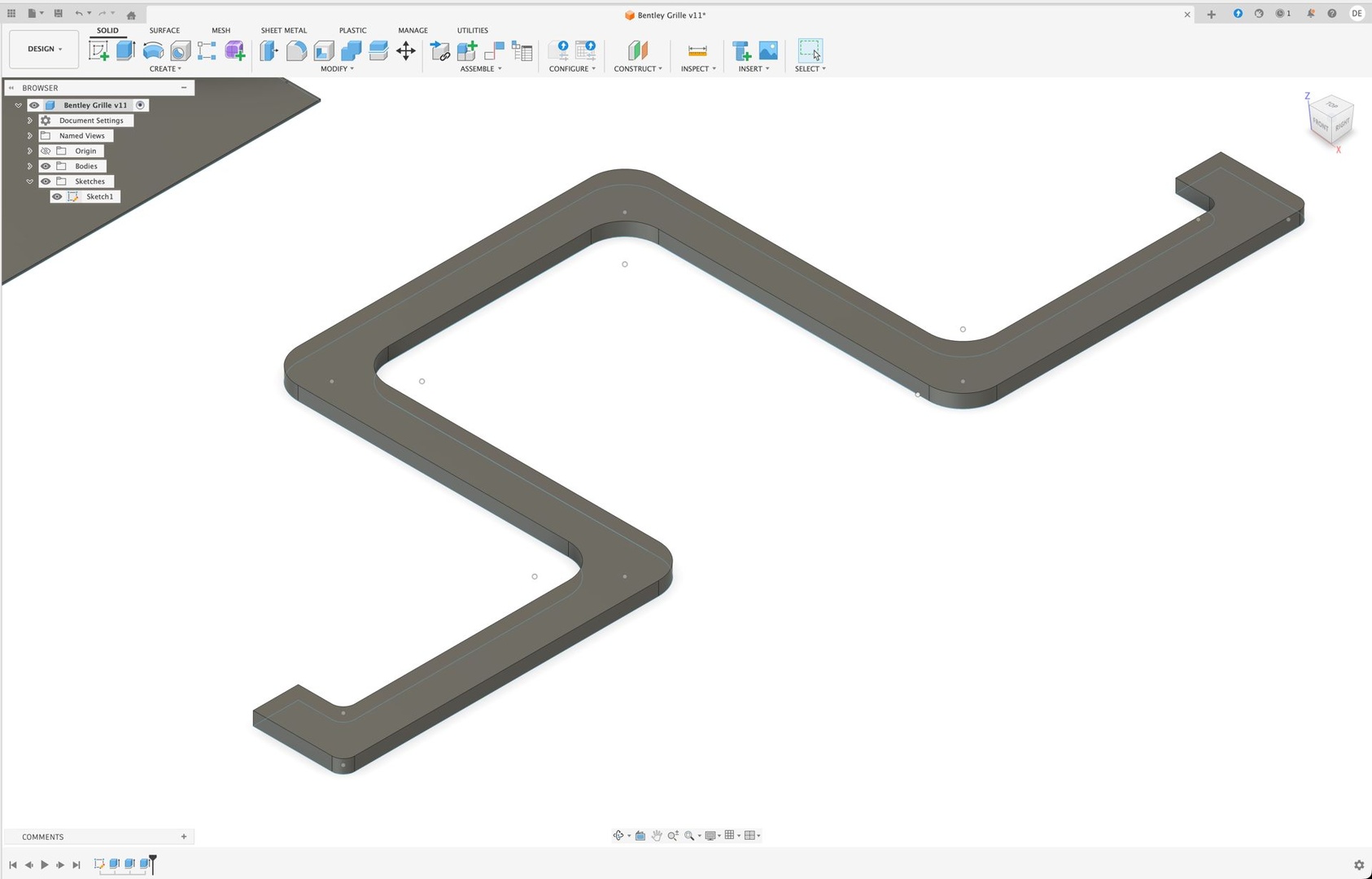
Task: Choose the Revolve tool icon
Action: click(x=153, y=50)
